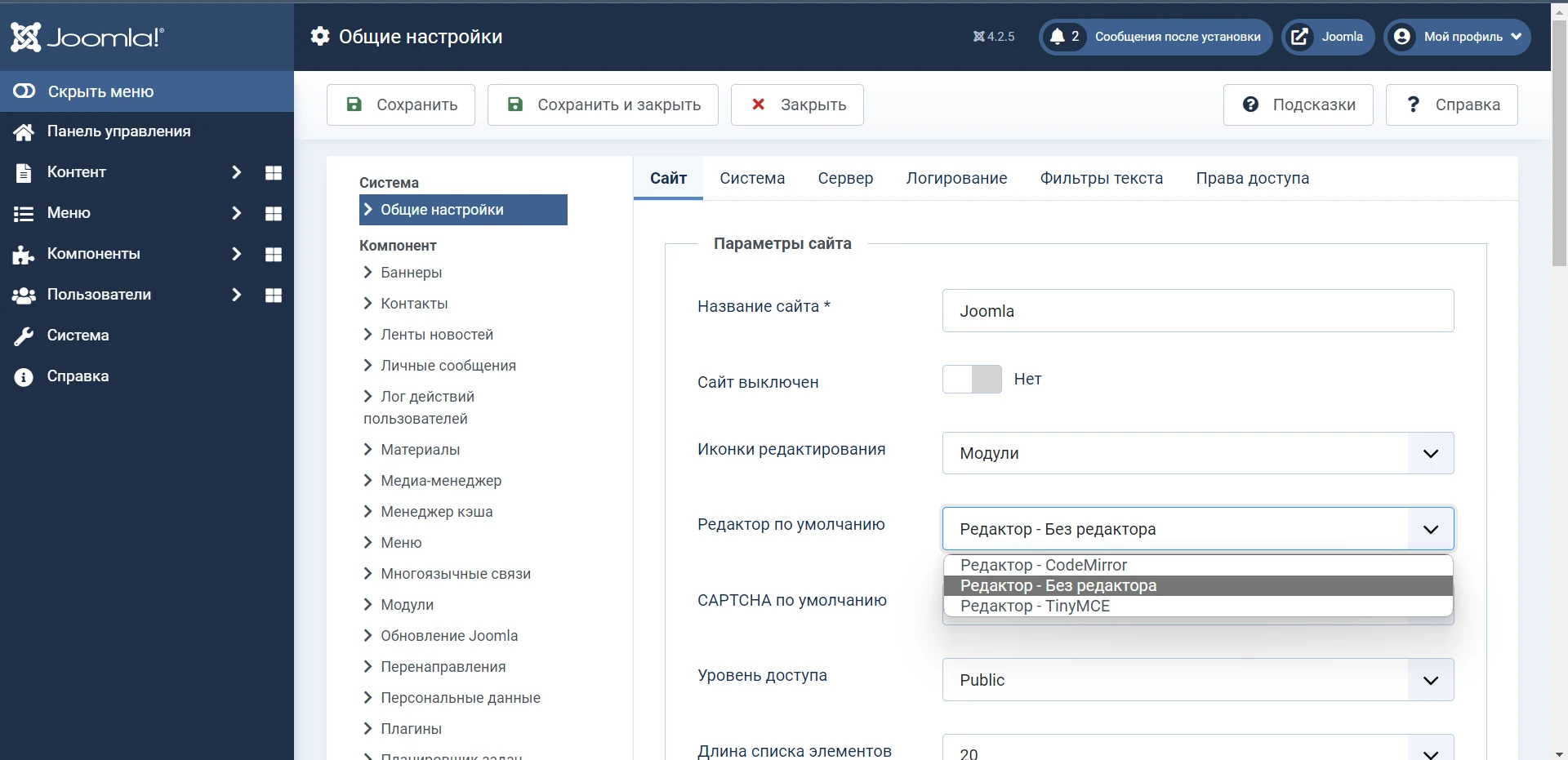Click the Пользователи sidebar icon
Viewport: 1568px width, 760px height.
coord(24,295)
